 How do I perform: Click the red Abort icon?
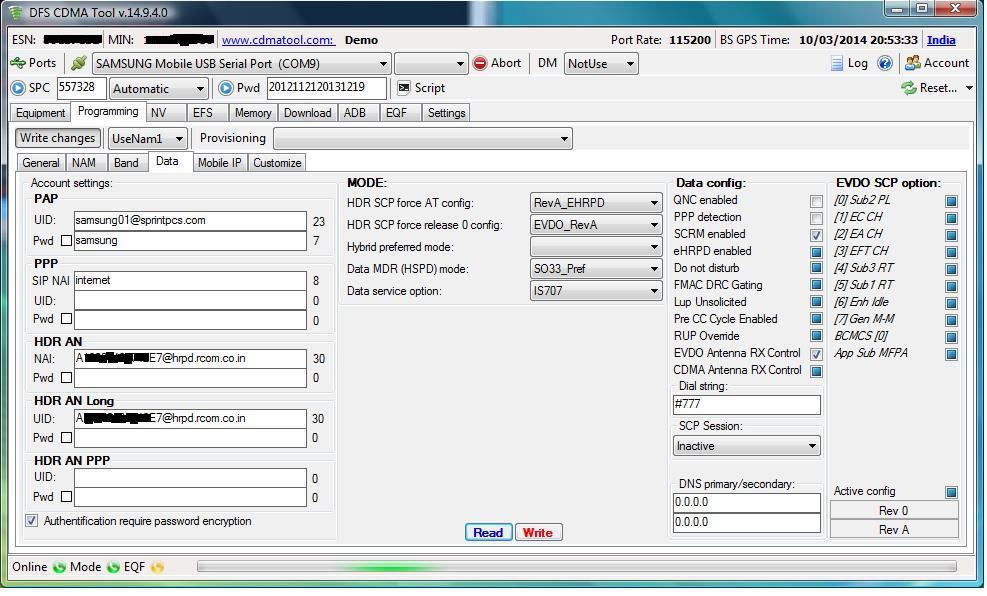[x=480, y=63]
